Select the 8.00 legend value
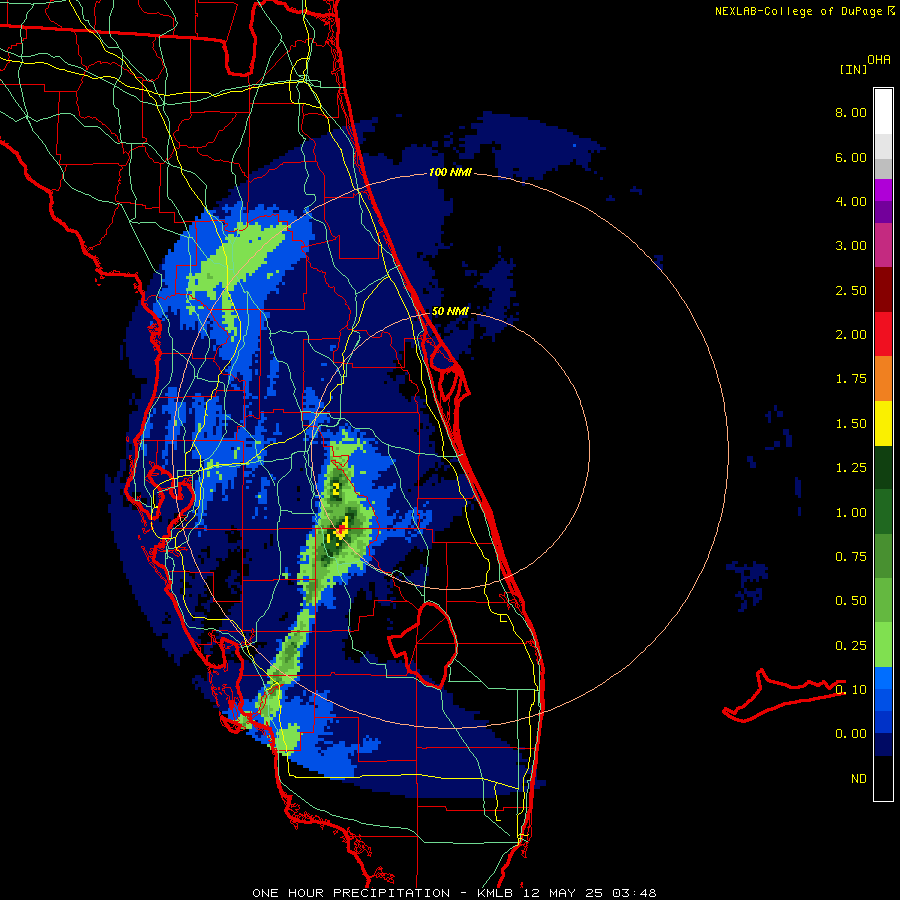Screen dimensions: 900x900 click(851, 112)
